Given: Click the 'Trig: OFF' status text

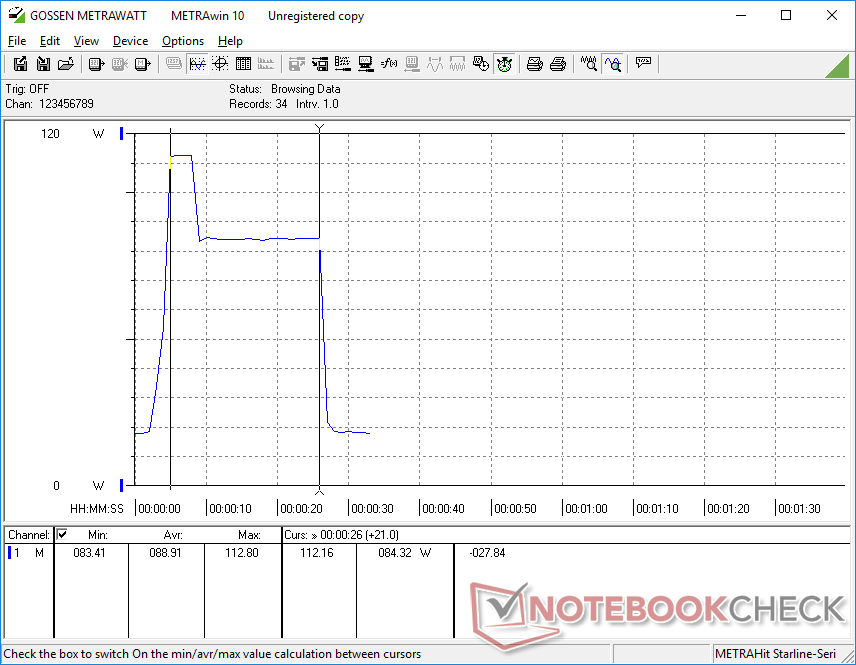Looking at the screenshot, I should pos(27,89).
